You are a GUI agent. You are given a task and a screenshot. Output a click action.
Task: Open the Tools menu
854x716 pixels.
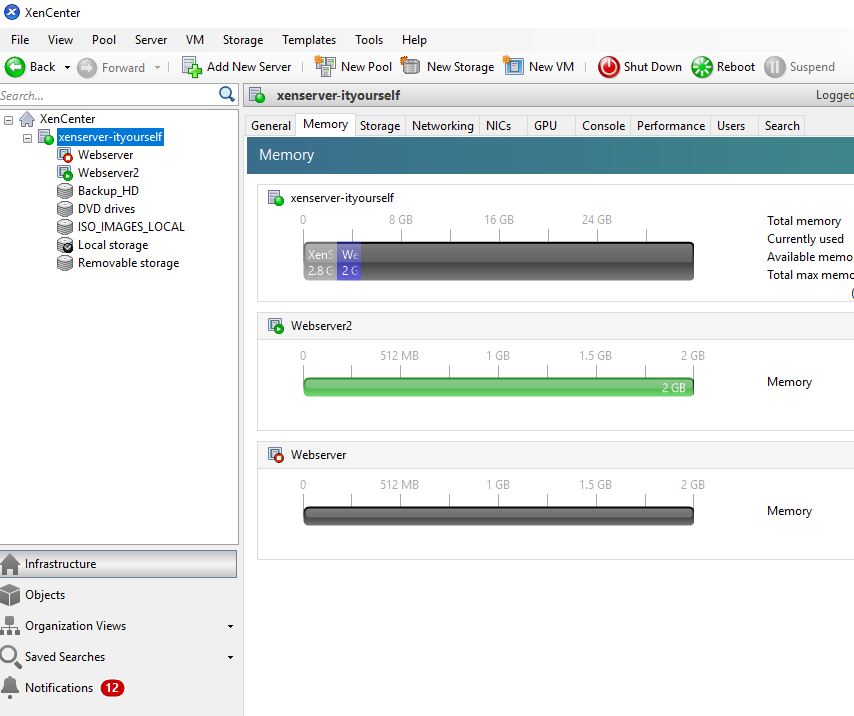tap(369, 40)
